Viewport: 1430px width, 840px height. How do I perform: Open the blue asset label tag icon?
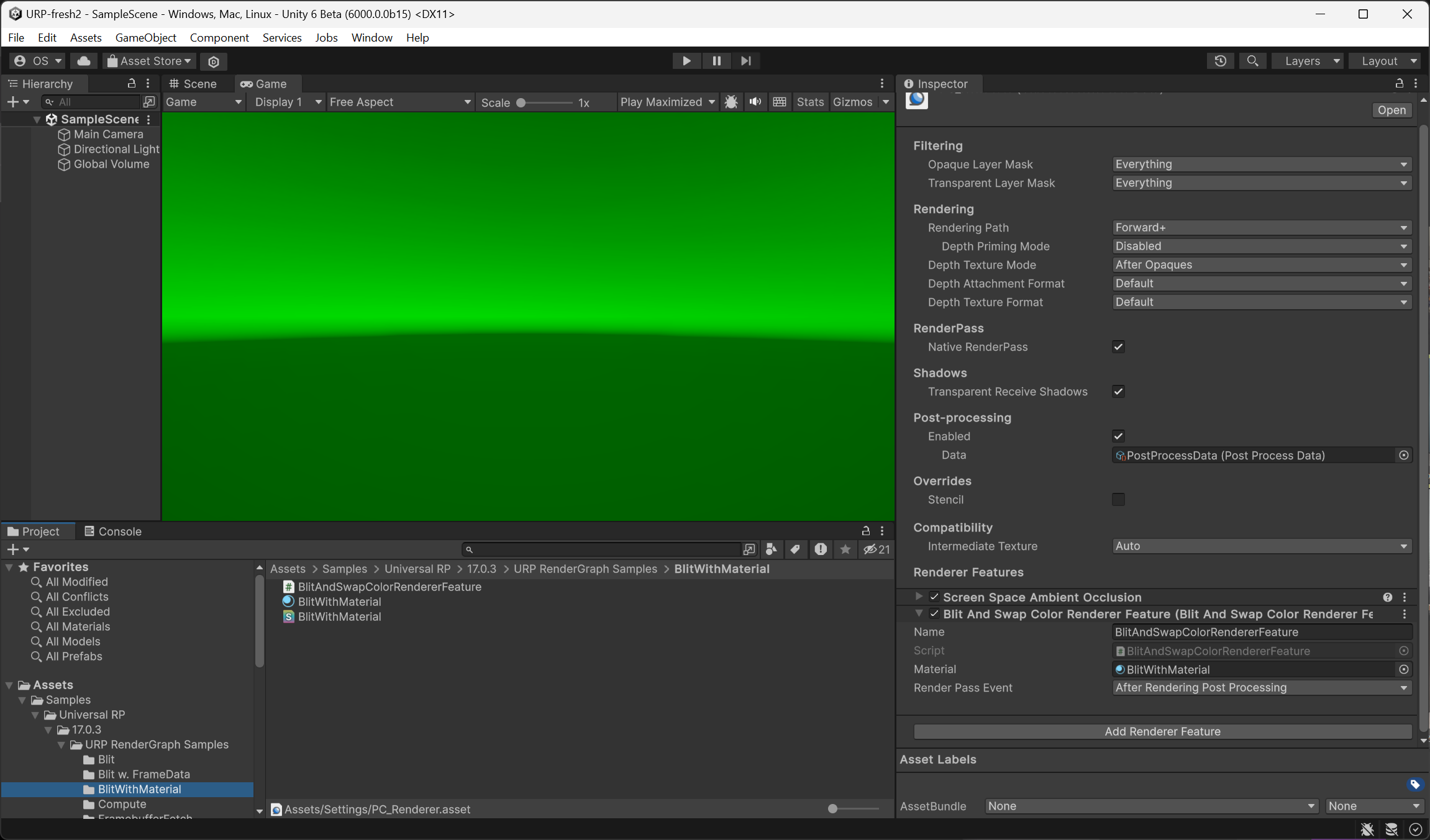click(x=1415, y=785)
